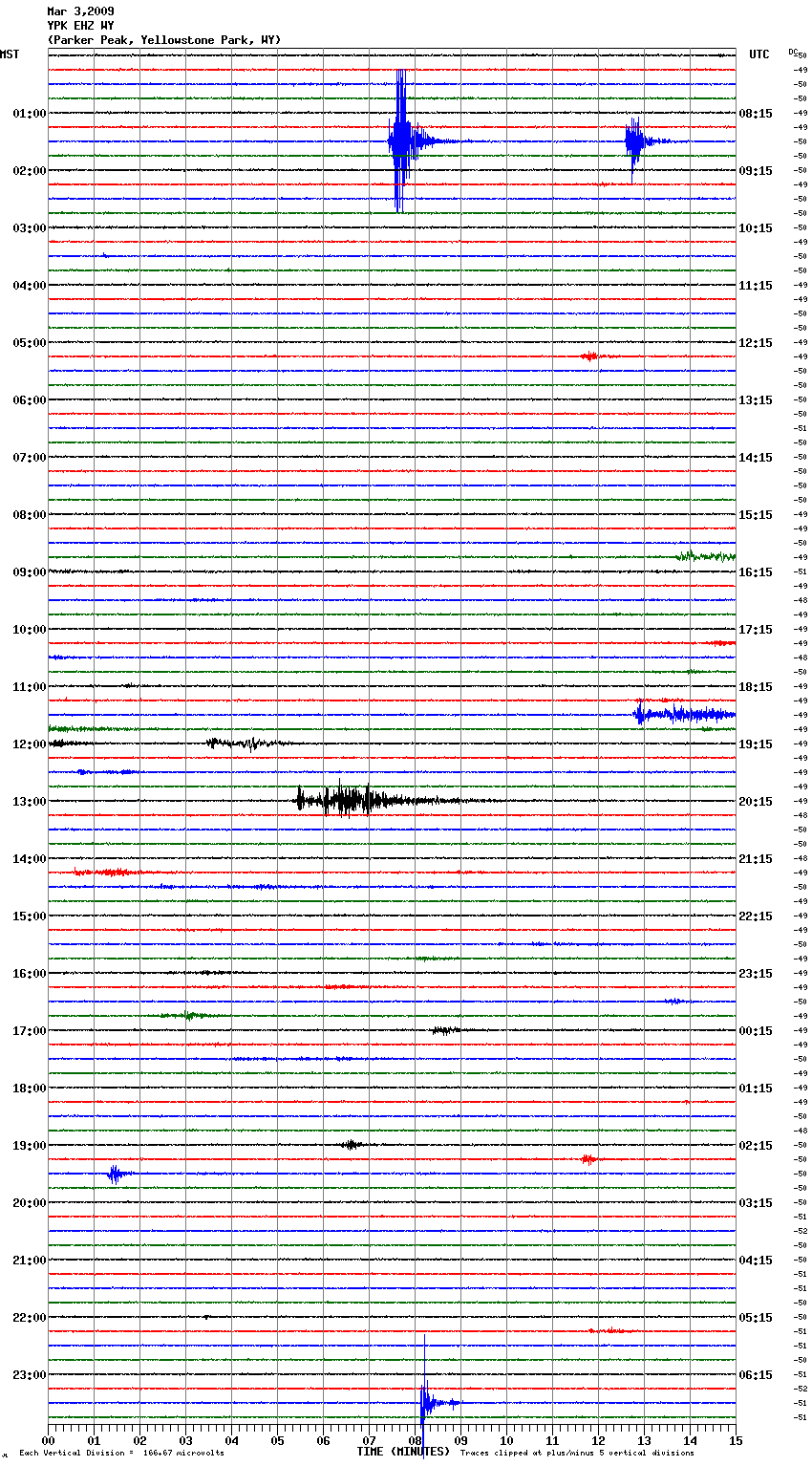Screen dimensions: 812x1466
Task: Click the 21:15 UTC time label
Action: click(756, 859)
